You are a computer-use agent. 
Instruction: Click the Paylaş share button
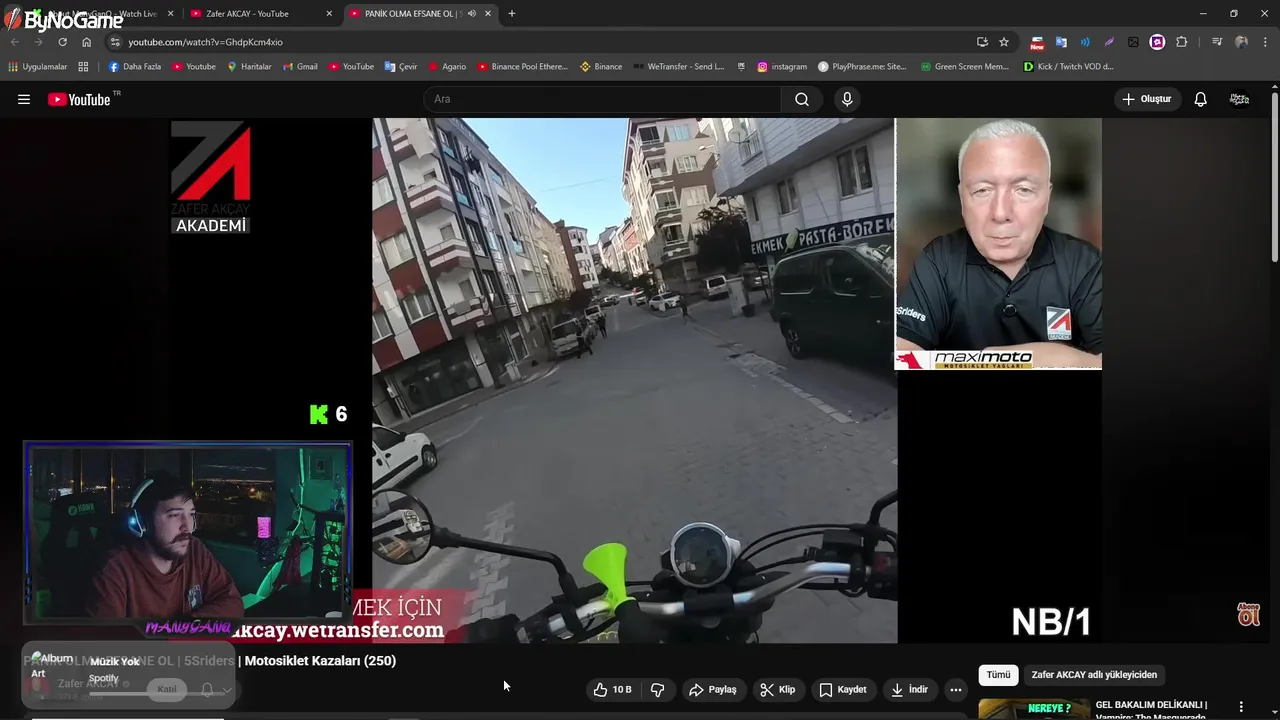pos(713,690)
